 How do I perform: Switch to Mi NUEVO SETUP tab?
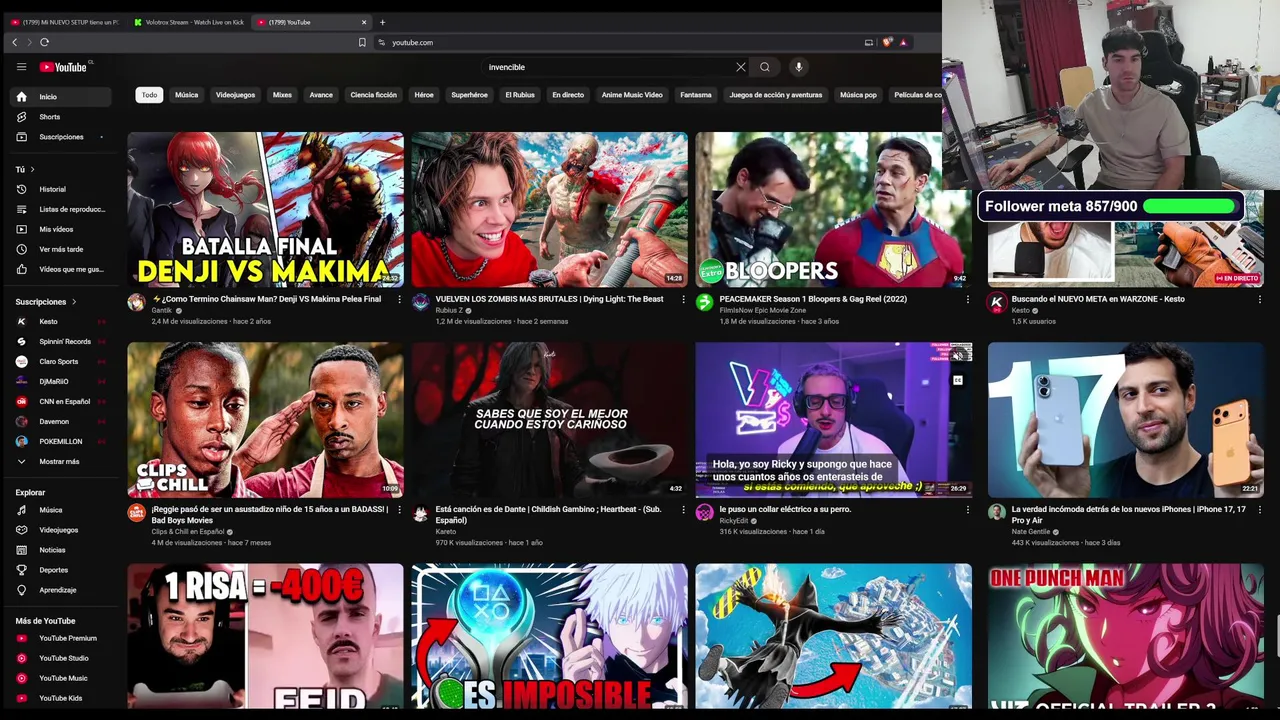click(65, 22)
